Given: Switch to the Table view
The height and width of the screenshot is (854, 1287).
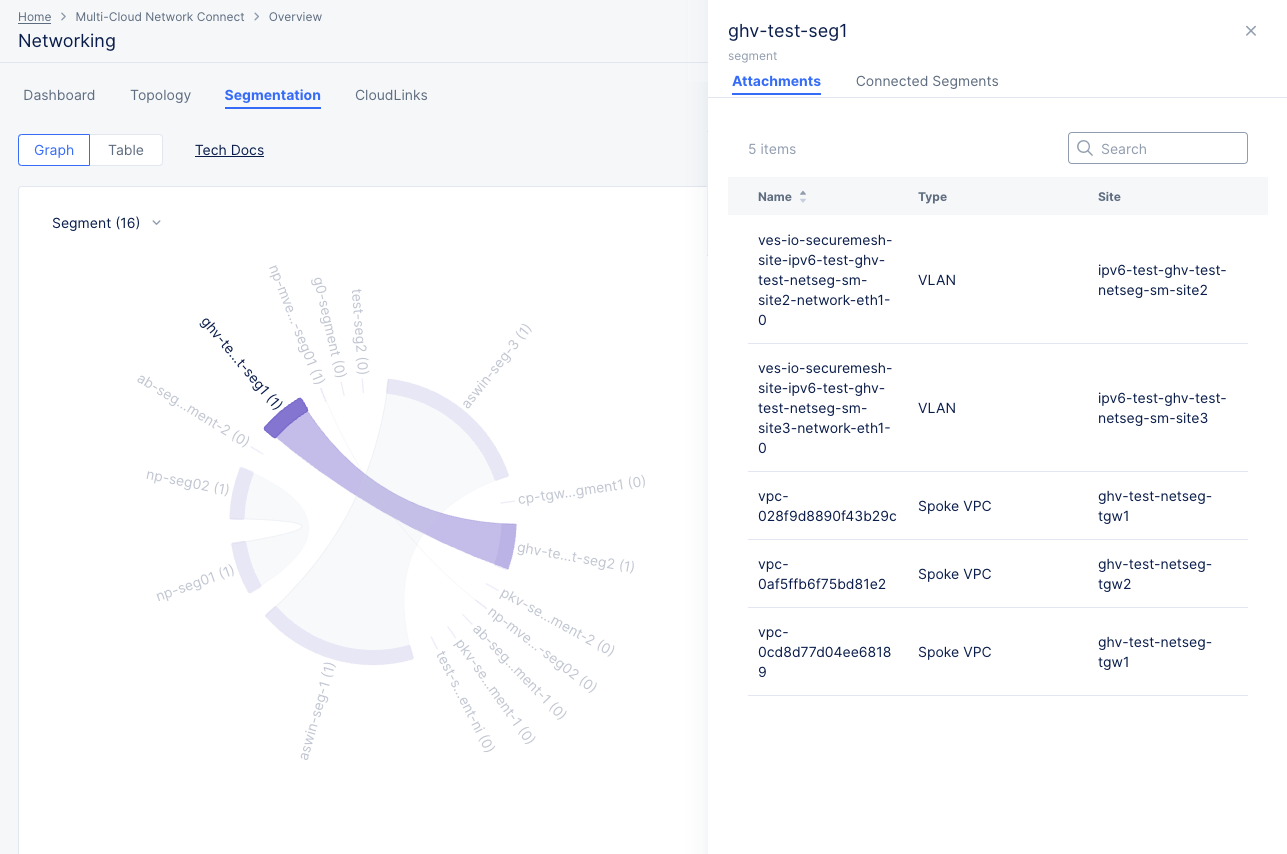Looking at the screenshot, I should tap(126, 149).
